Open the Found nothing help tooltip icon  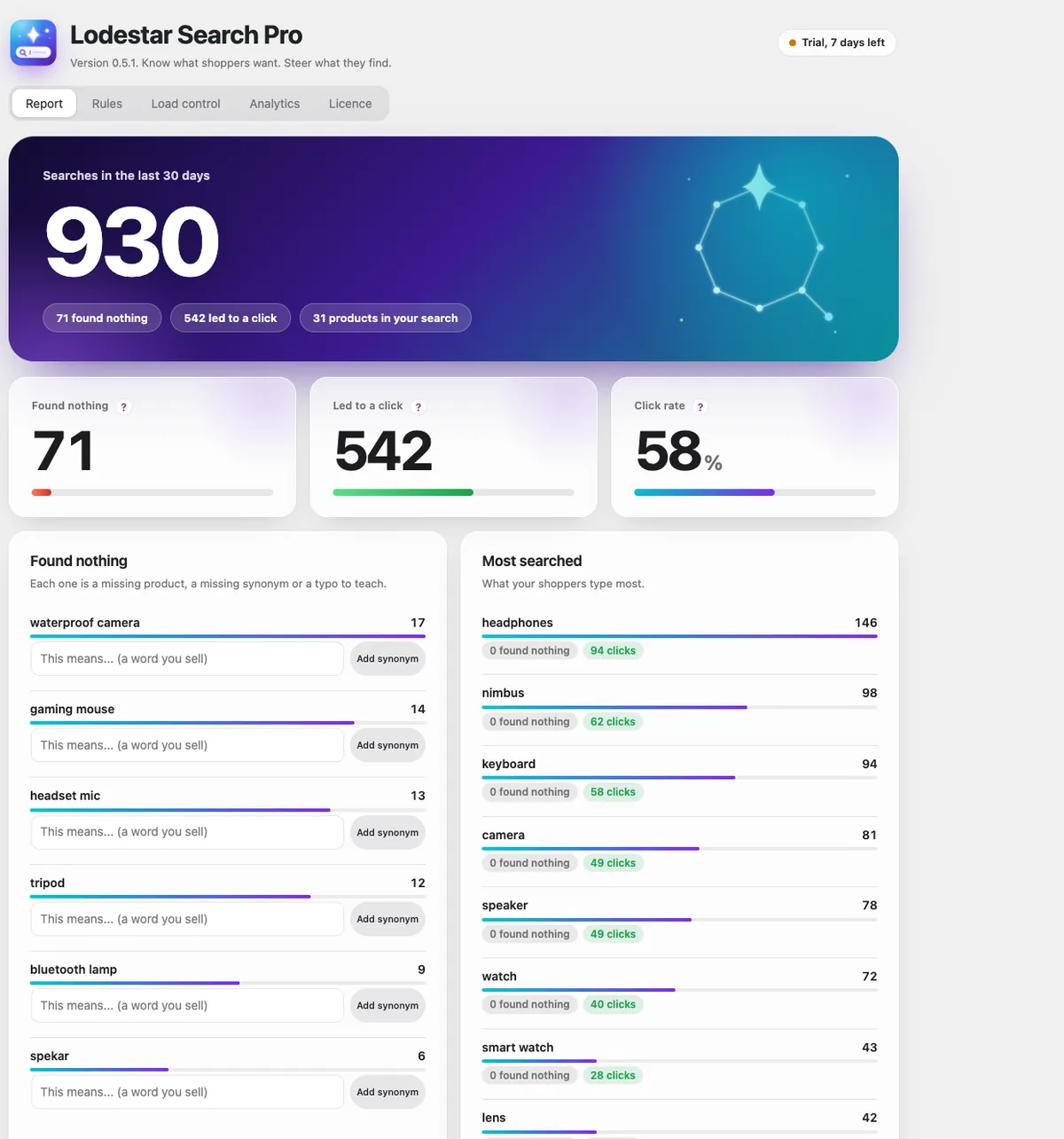pyautogui.click(x=124, y=407)
